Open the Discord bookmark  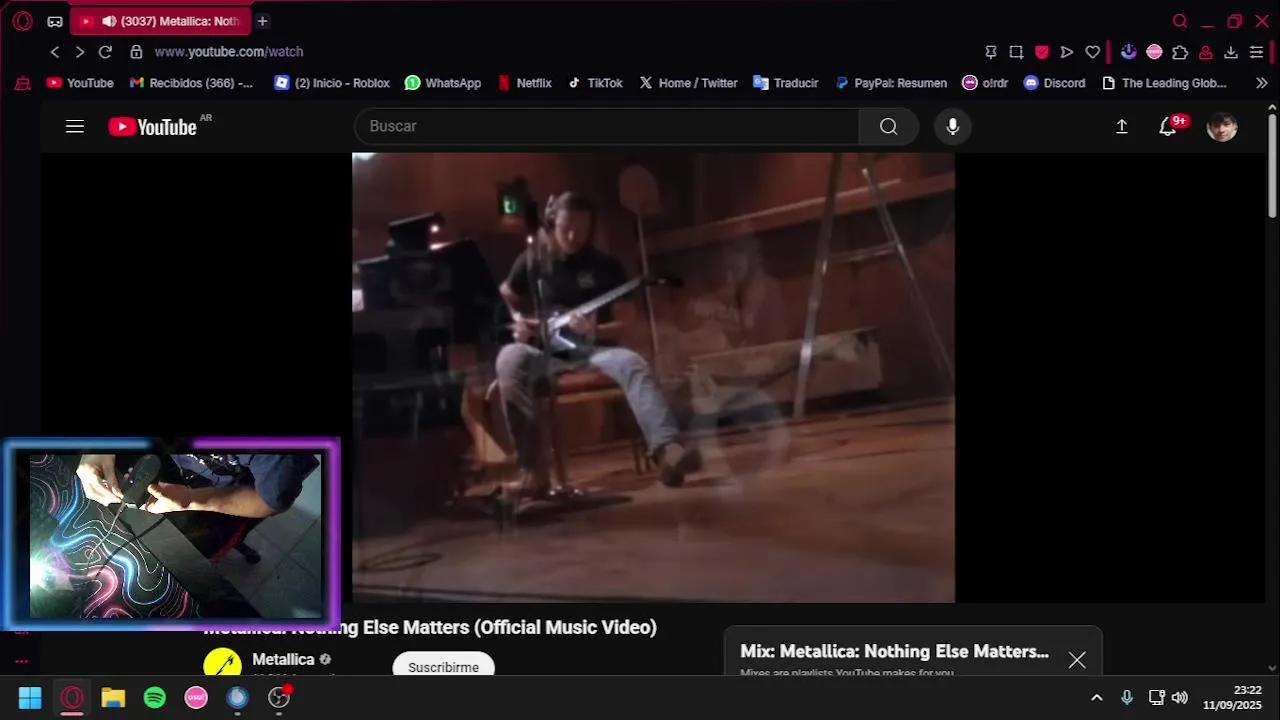click(x=1055, y=83)
